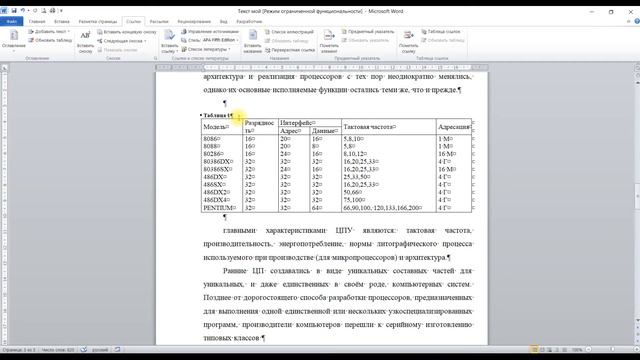Click the 100% zoom level button
Screen dimensions: 640x360
(x=577, y=350)
